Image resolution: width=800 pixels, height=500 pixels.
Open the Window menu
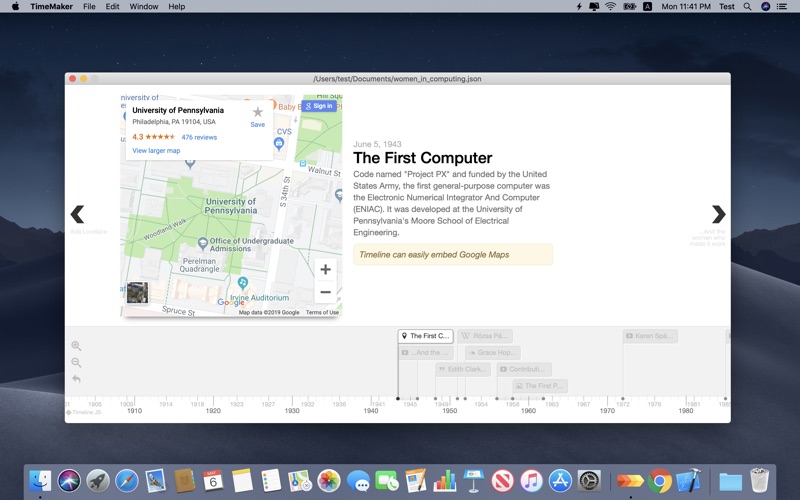143,7
